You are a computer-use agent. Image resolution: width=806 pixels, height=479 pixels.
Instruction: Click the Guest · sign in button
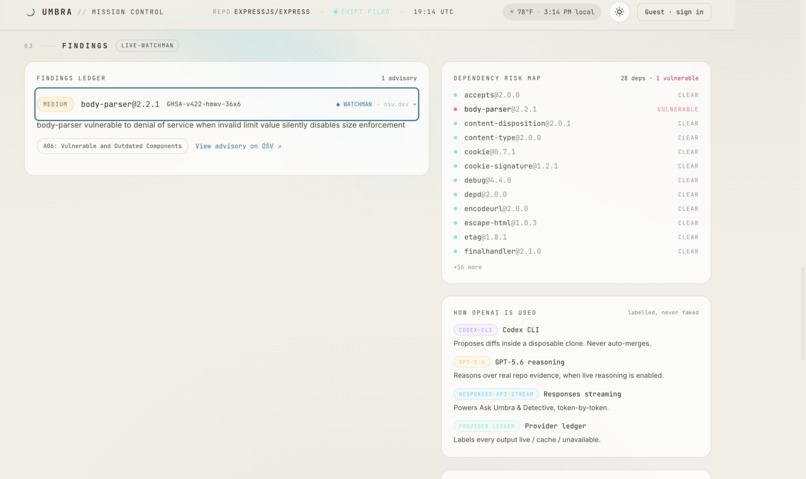point(674,12)
